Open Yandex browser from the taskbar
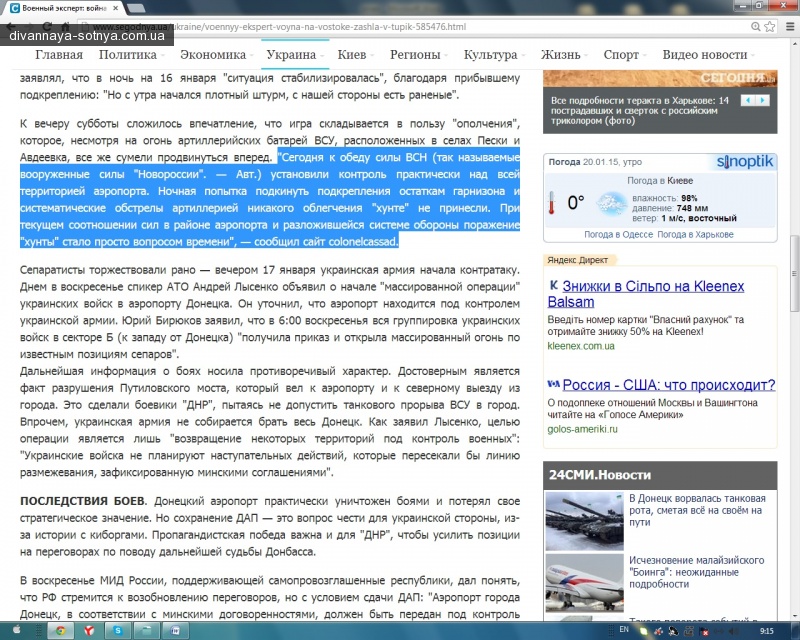The width and height of the screenshot is (800, 640). 90,631
